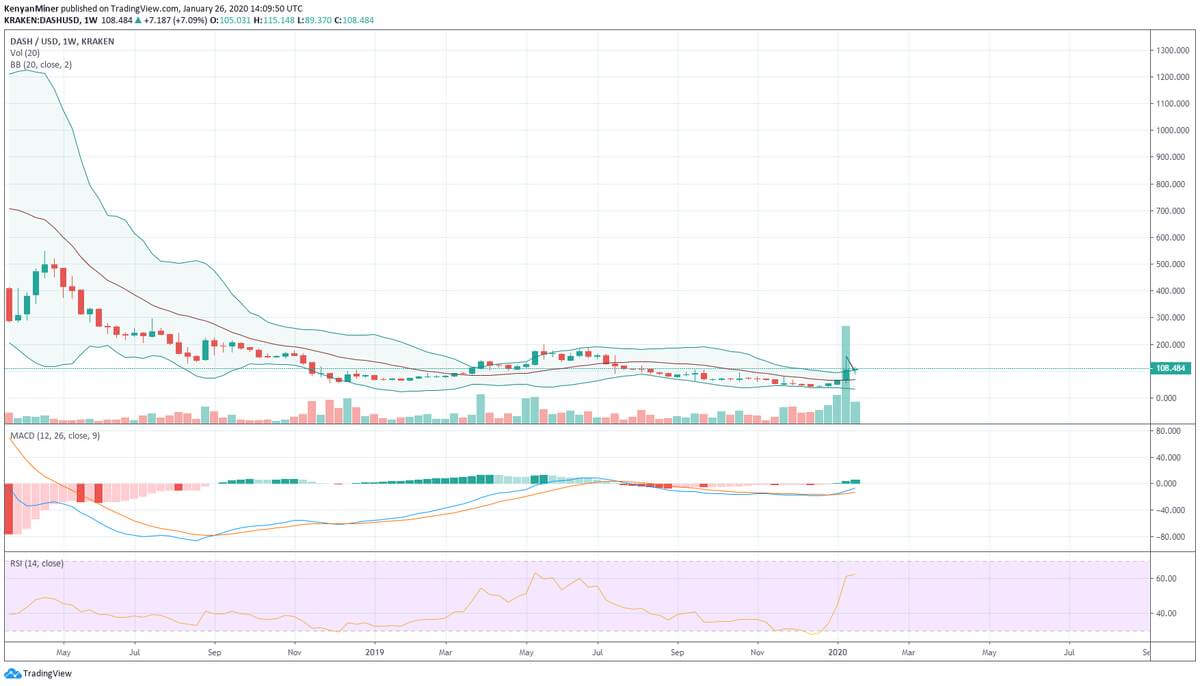Click the -80.000 MACD axis value

[x=1171, y=537]
